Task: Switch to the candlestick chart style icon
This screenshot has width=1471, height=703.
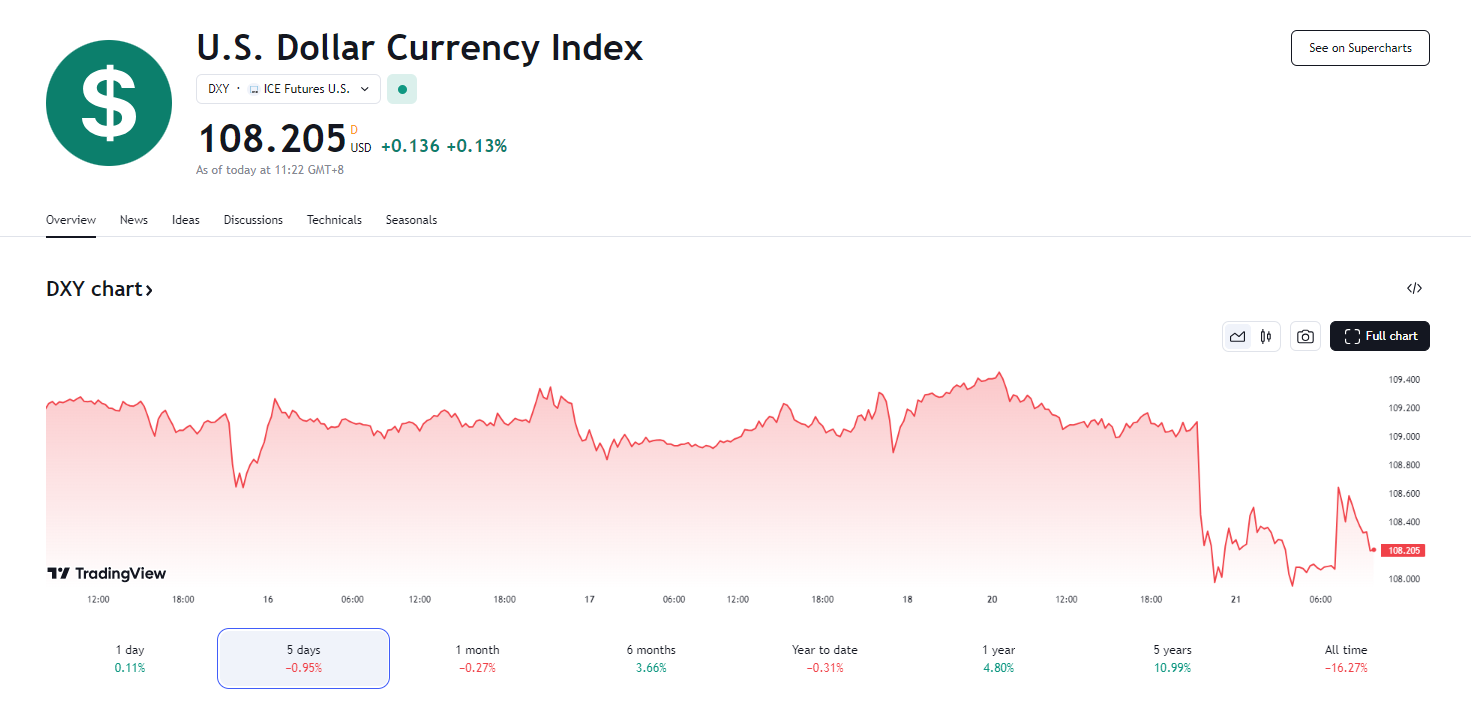Action: (1266, 337)
